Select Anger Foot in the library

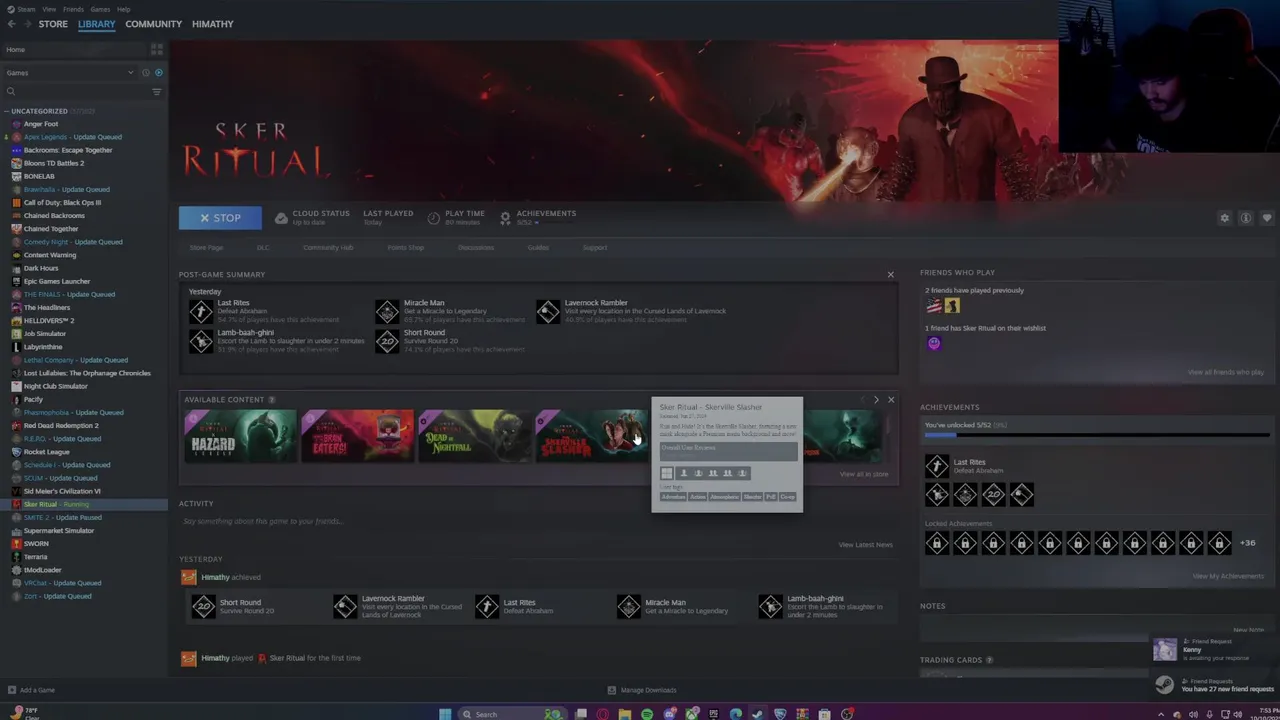(41, 124)
